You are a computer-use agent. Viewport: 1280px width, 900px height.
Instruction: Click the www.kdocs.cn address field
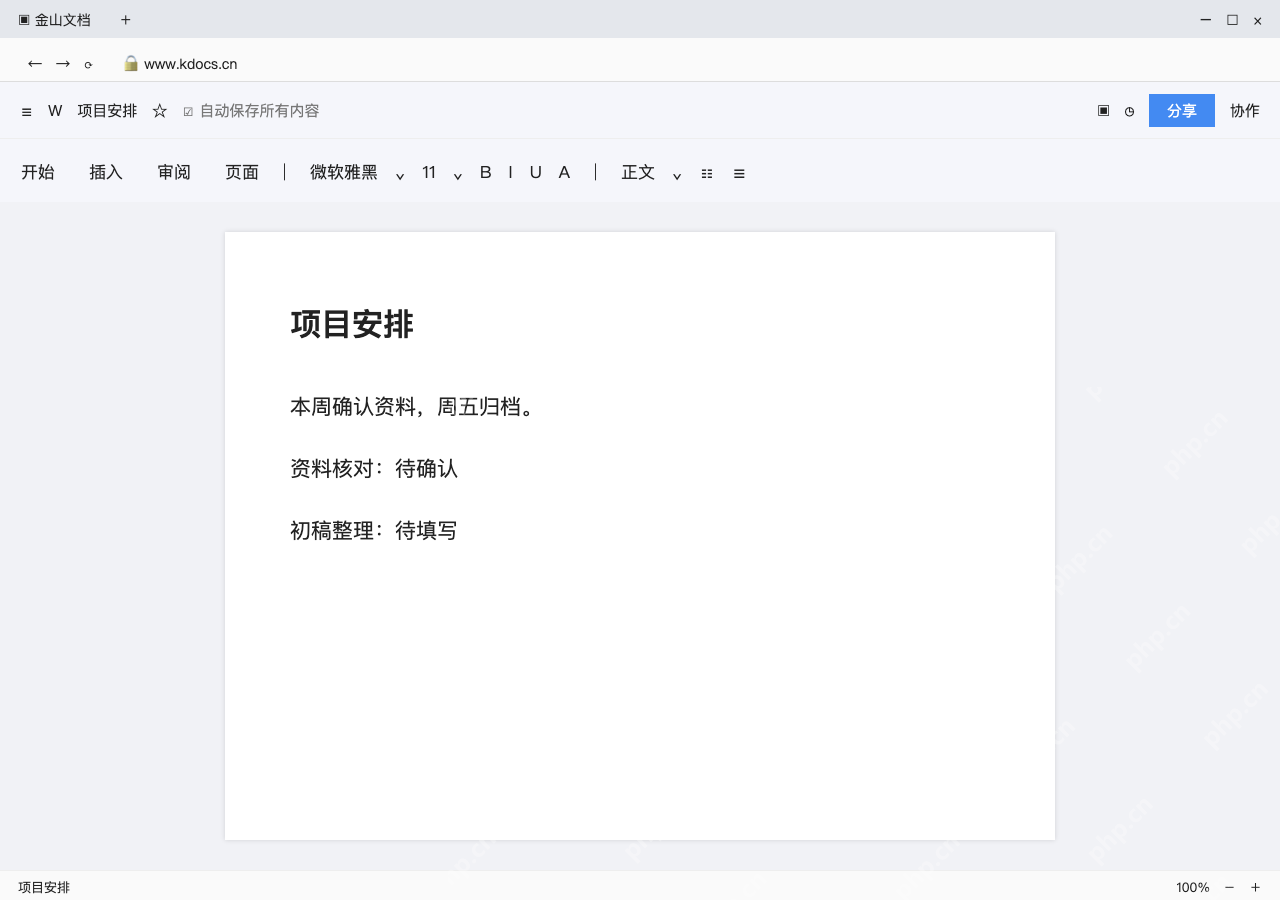tap(191, 64)
